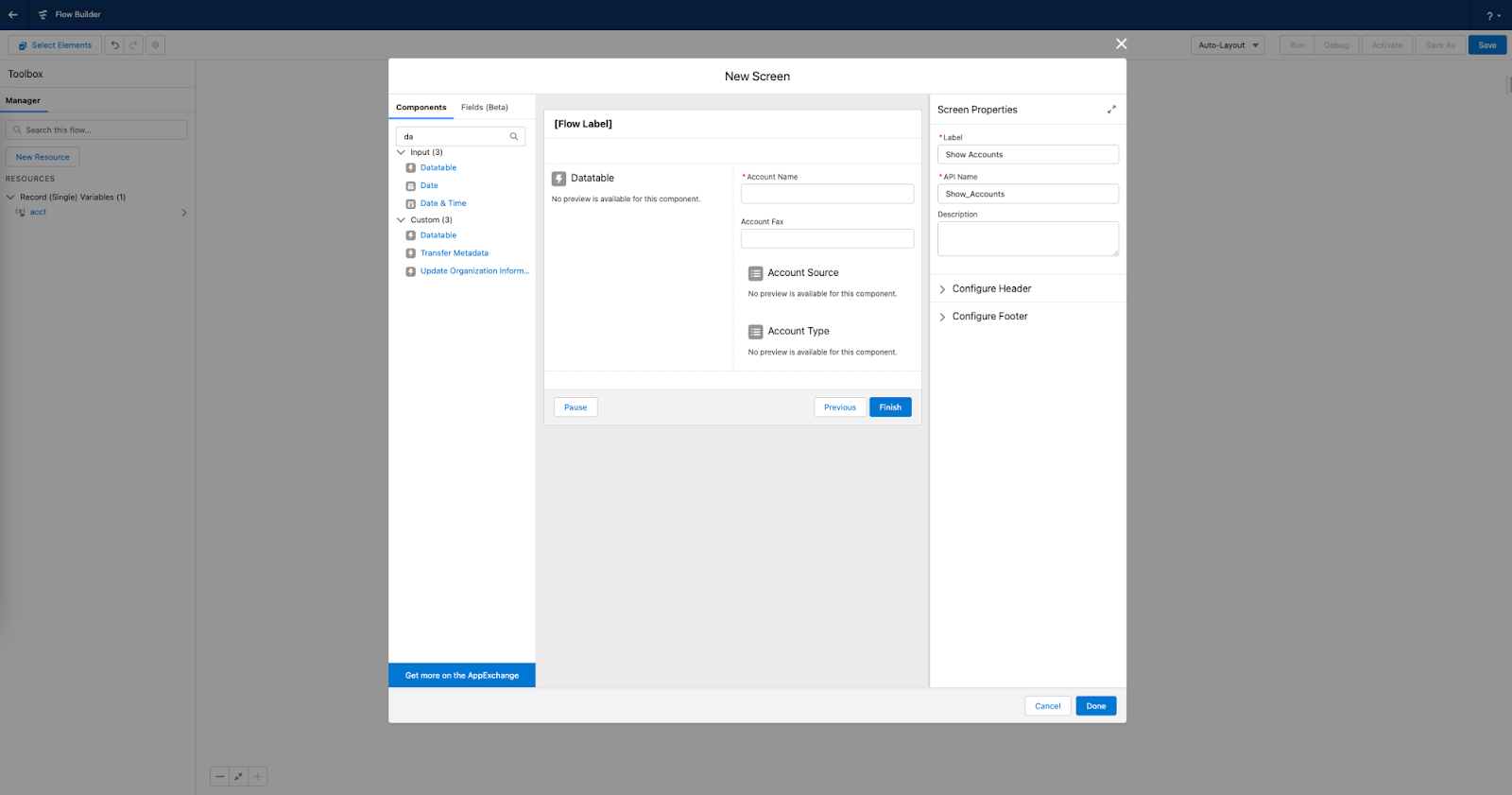Click the Save button in toolbar
The height and width of the screenshot is (795, 1512).
click(x=1487, y=45)
